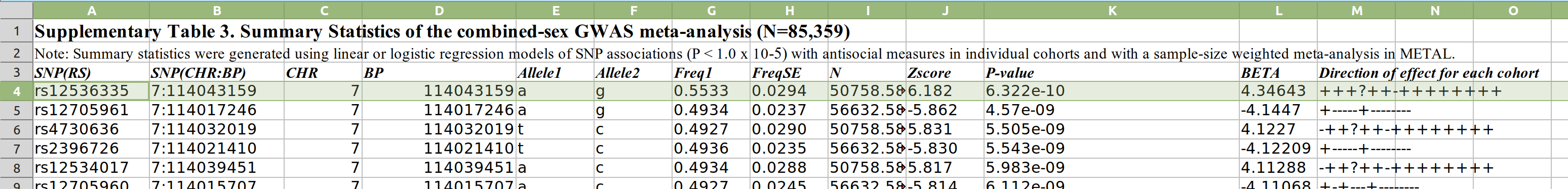Select row 8 header
The width and height of the screenshot is (1568, 189).
(16, 168)
